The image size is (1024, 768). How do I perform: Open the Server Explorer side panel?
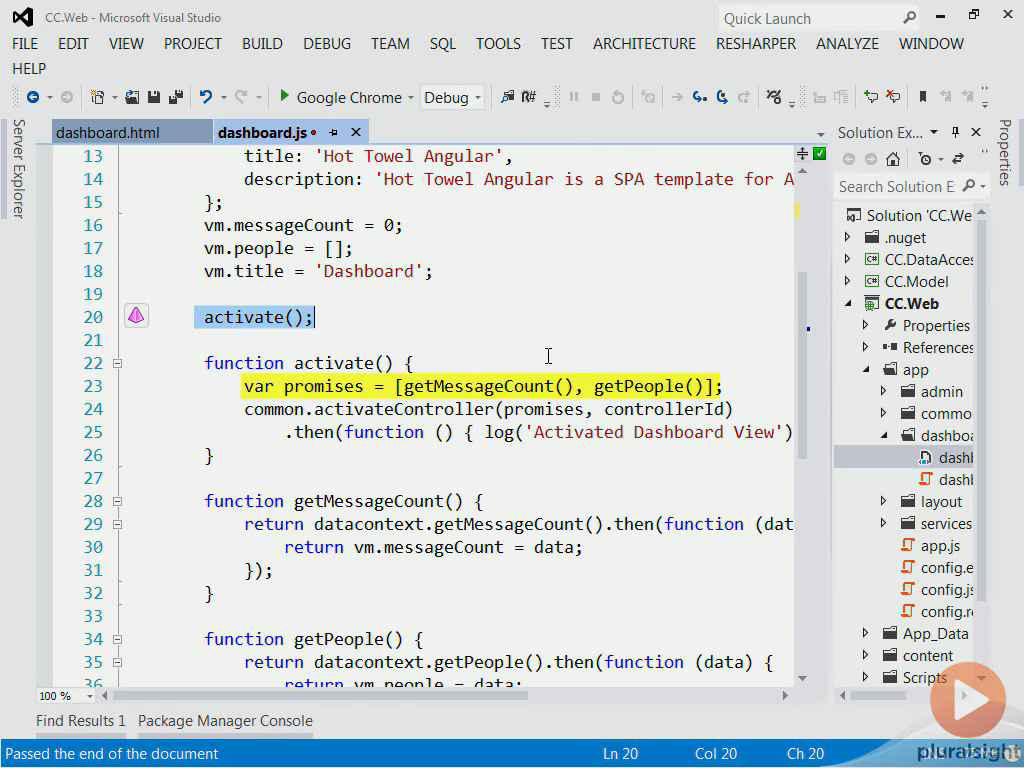(x=18, y=168)
